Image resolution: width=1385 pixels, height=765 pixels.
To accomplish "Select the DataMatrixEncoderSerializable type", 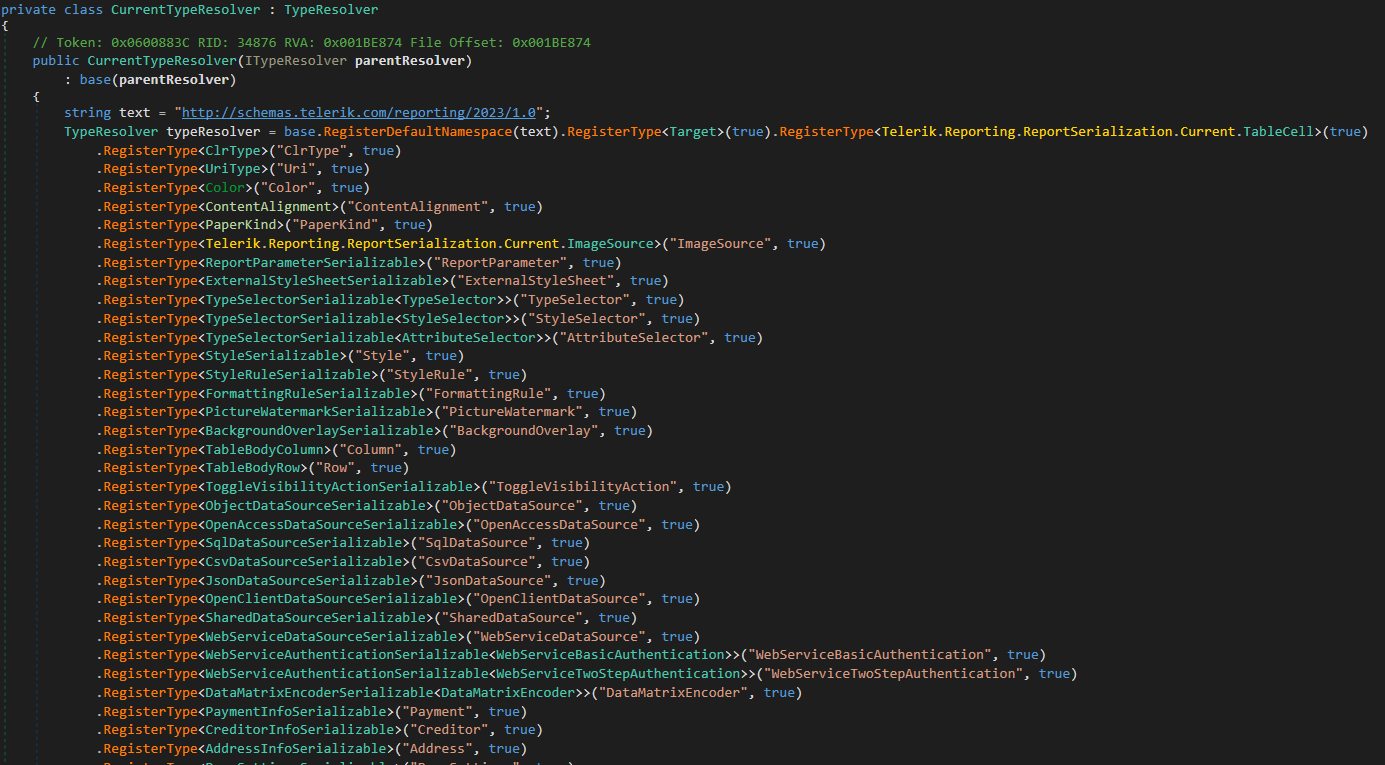I will 318,693.
